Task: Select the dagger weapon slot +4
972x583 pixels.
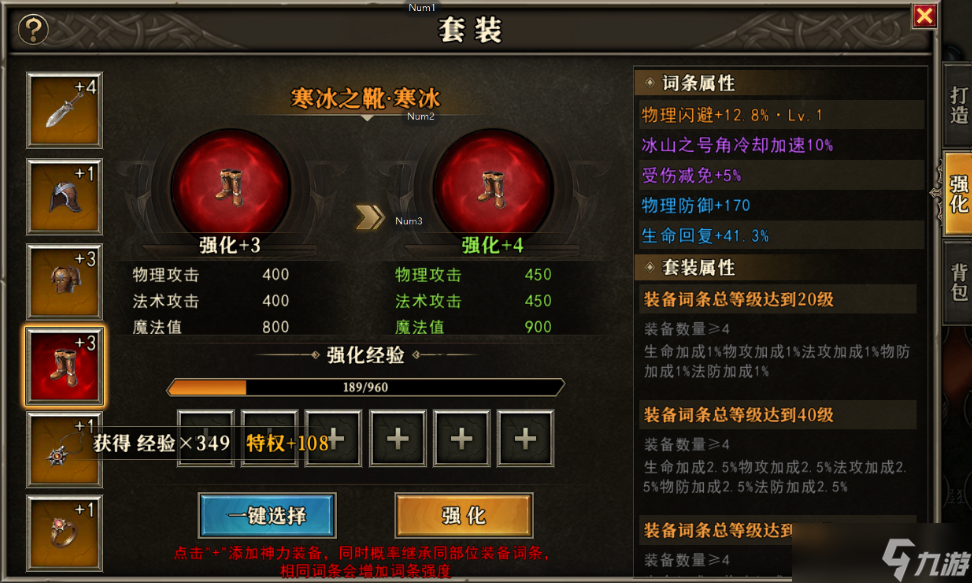Action: coord(64,110)
